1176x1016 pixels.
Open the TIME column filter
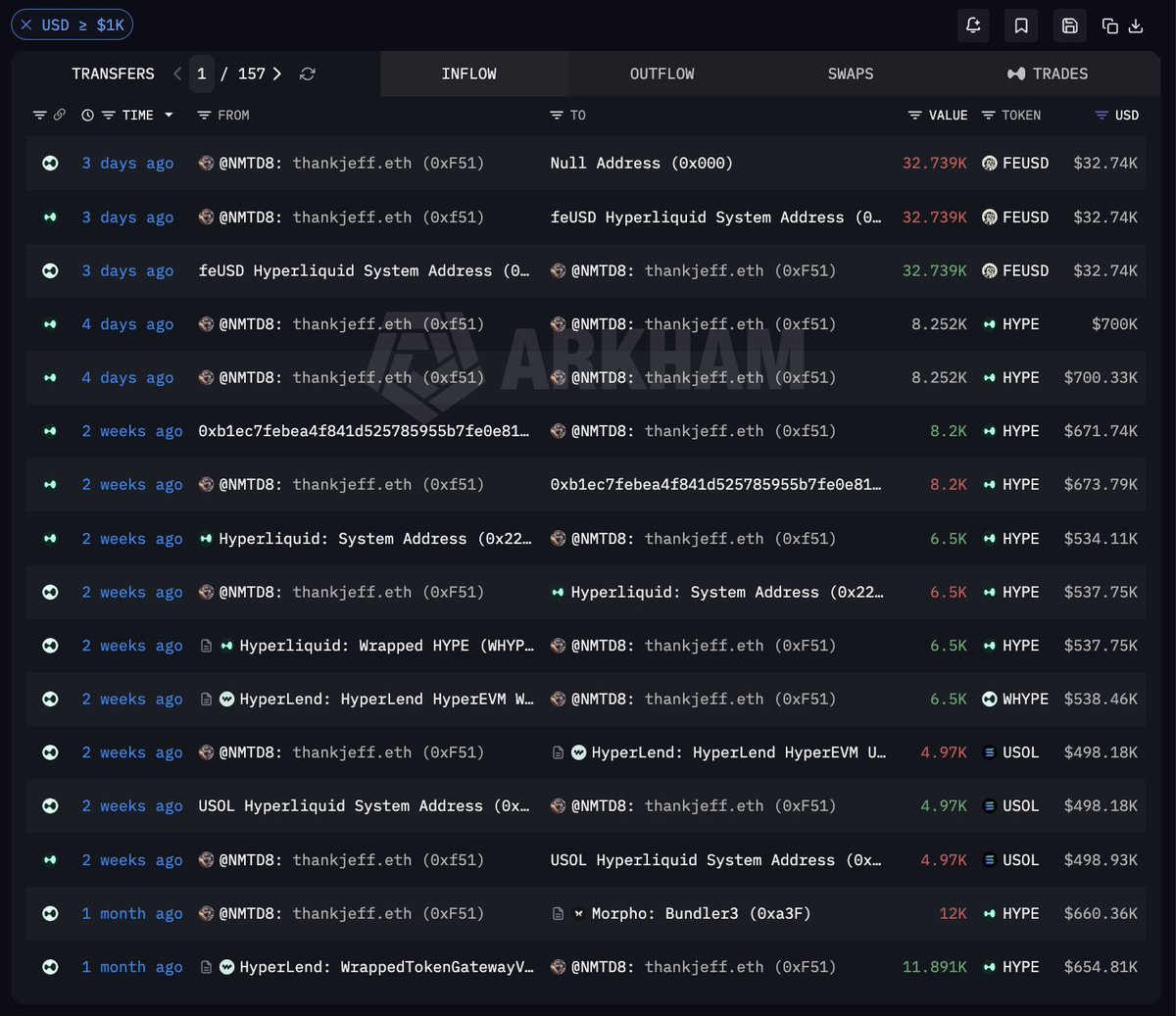(108, 116)
